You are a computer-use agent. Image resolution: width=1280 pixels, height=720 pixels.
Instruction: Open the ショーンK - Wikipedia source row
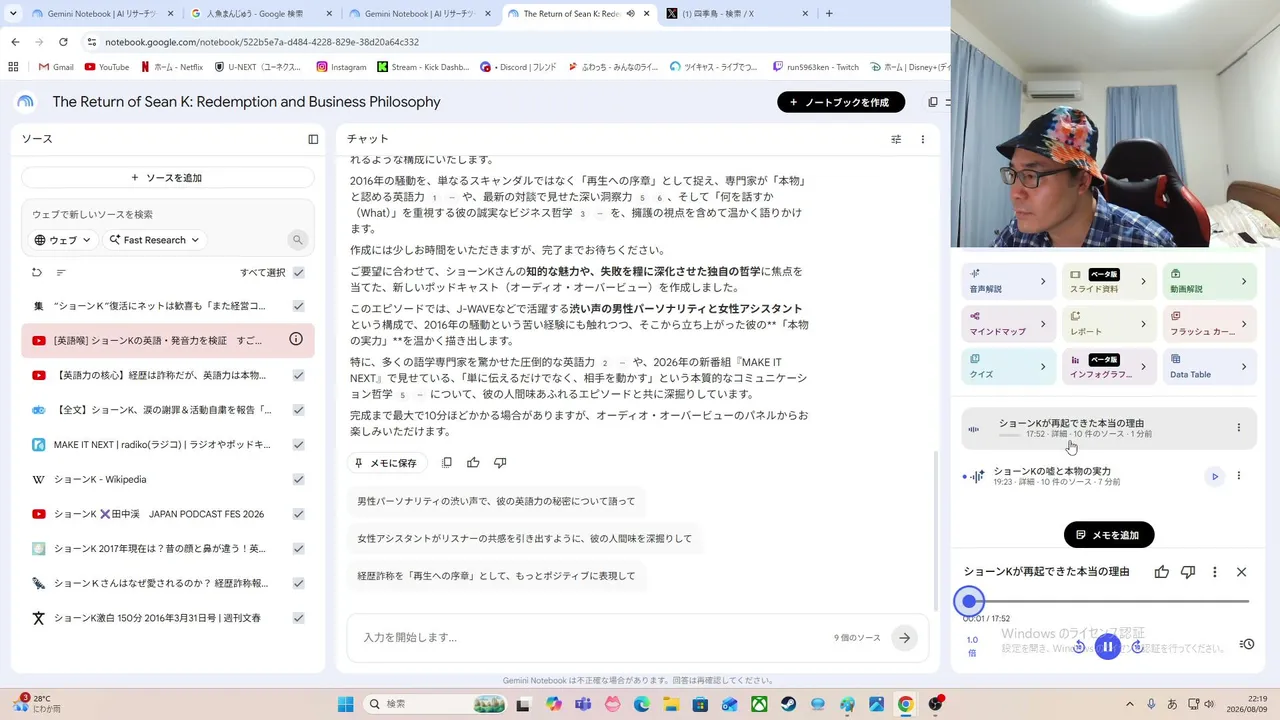click(168, 479)
